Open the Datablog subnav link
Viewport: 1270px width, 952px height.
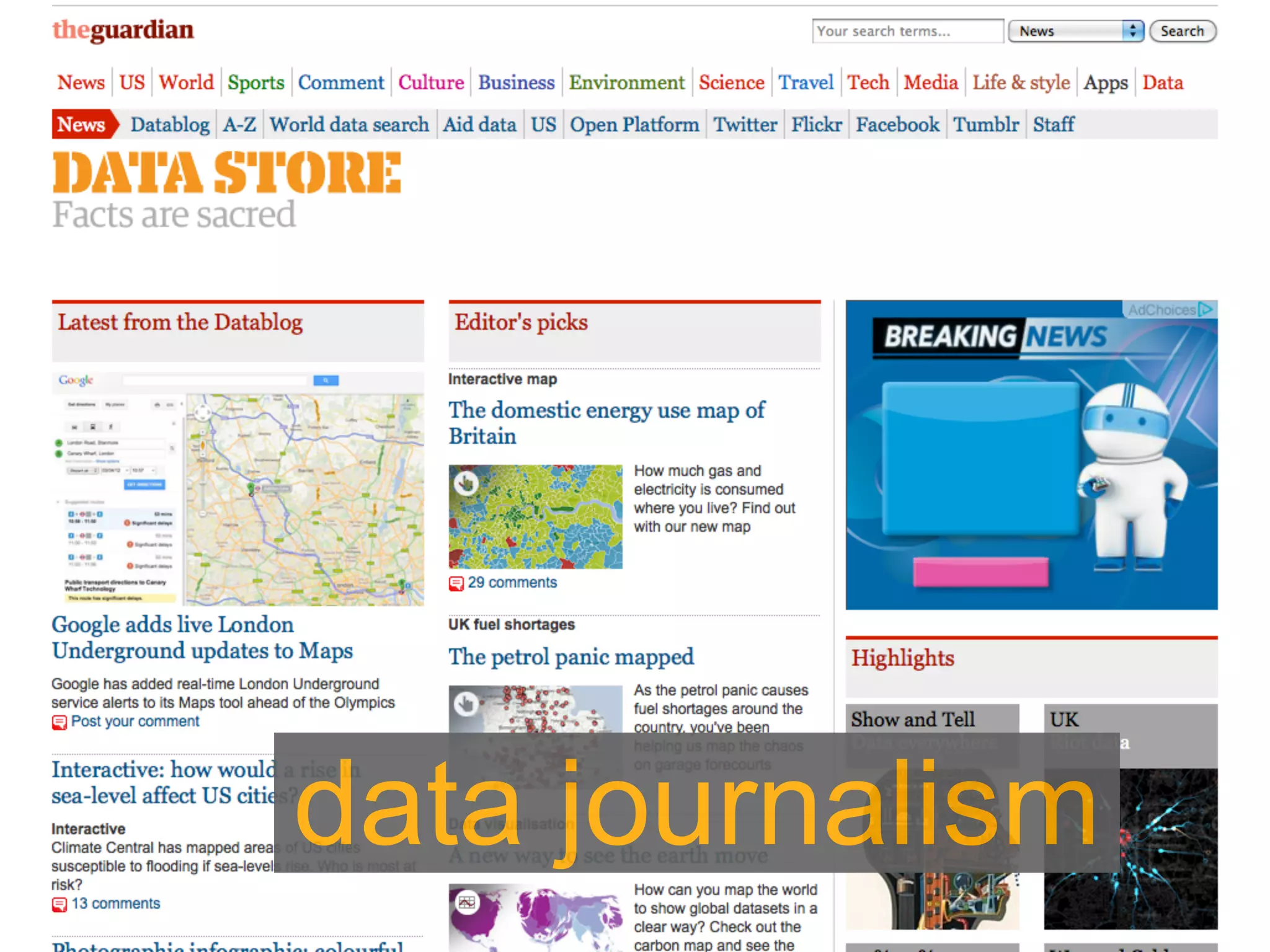(170, 125)
